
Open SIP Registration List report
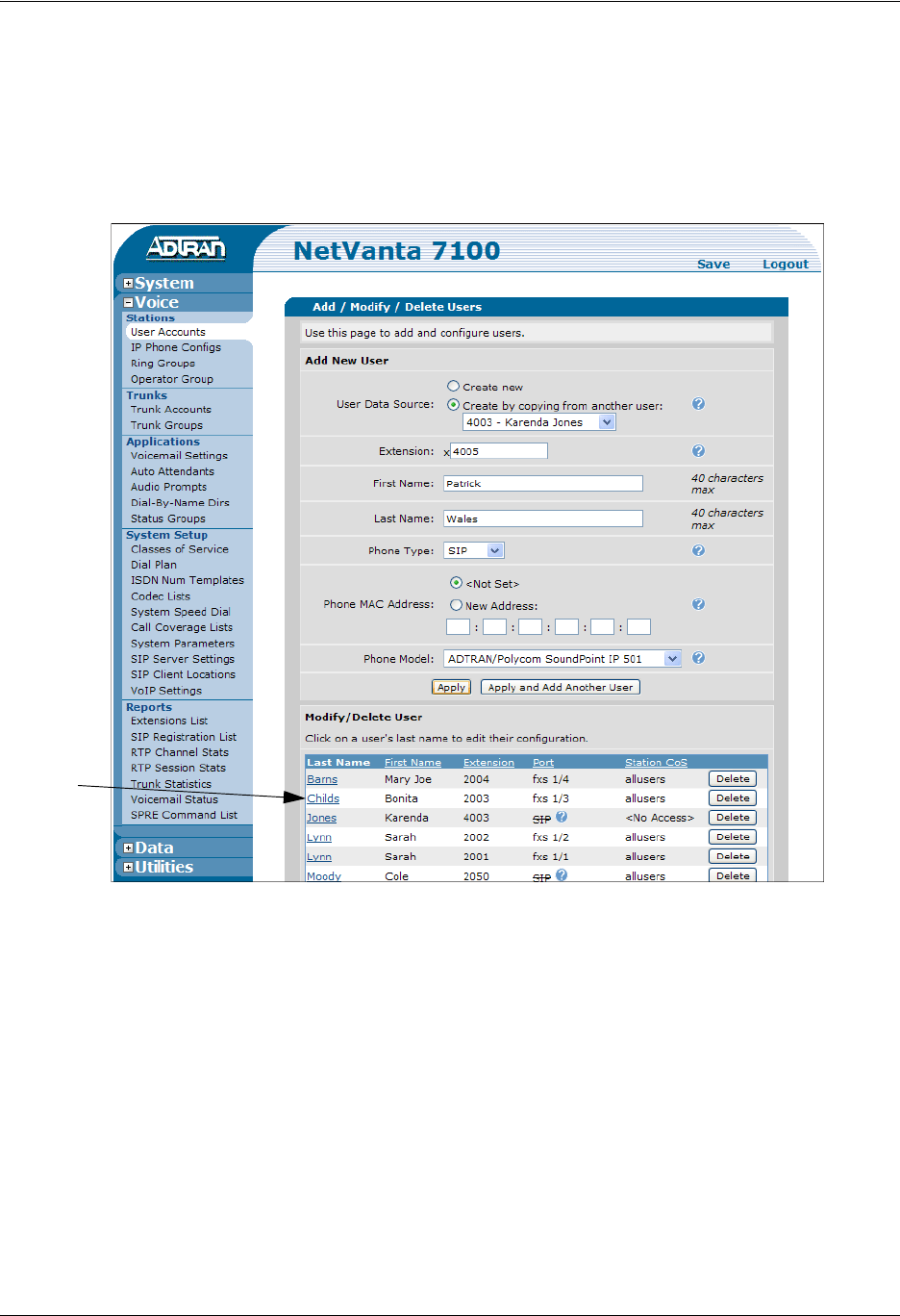point(184,737)
